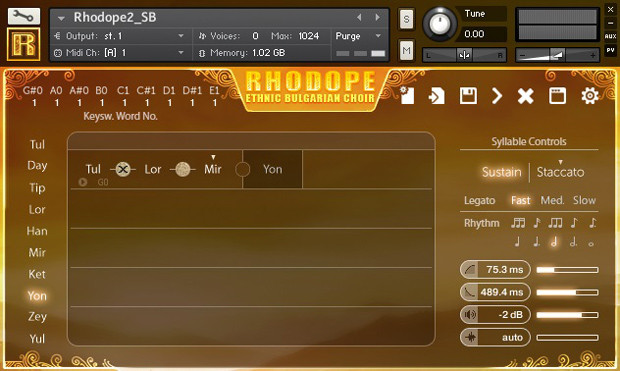This screenshot has height=371, width=620.
Task: Open the Midi Ch dropdown arrow
Action: coord(181,53)
